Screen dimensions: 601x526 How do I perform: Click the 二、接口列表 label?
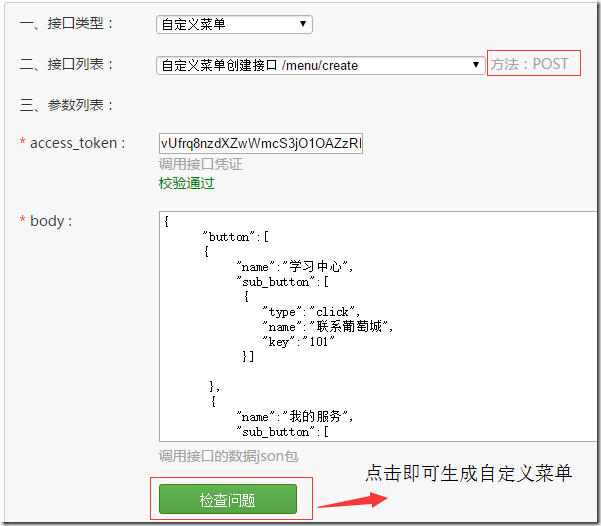coord(66,64)
